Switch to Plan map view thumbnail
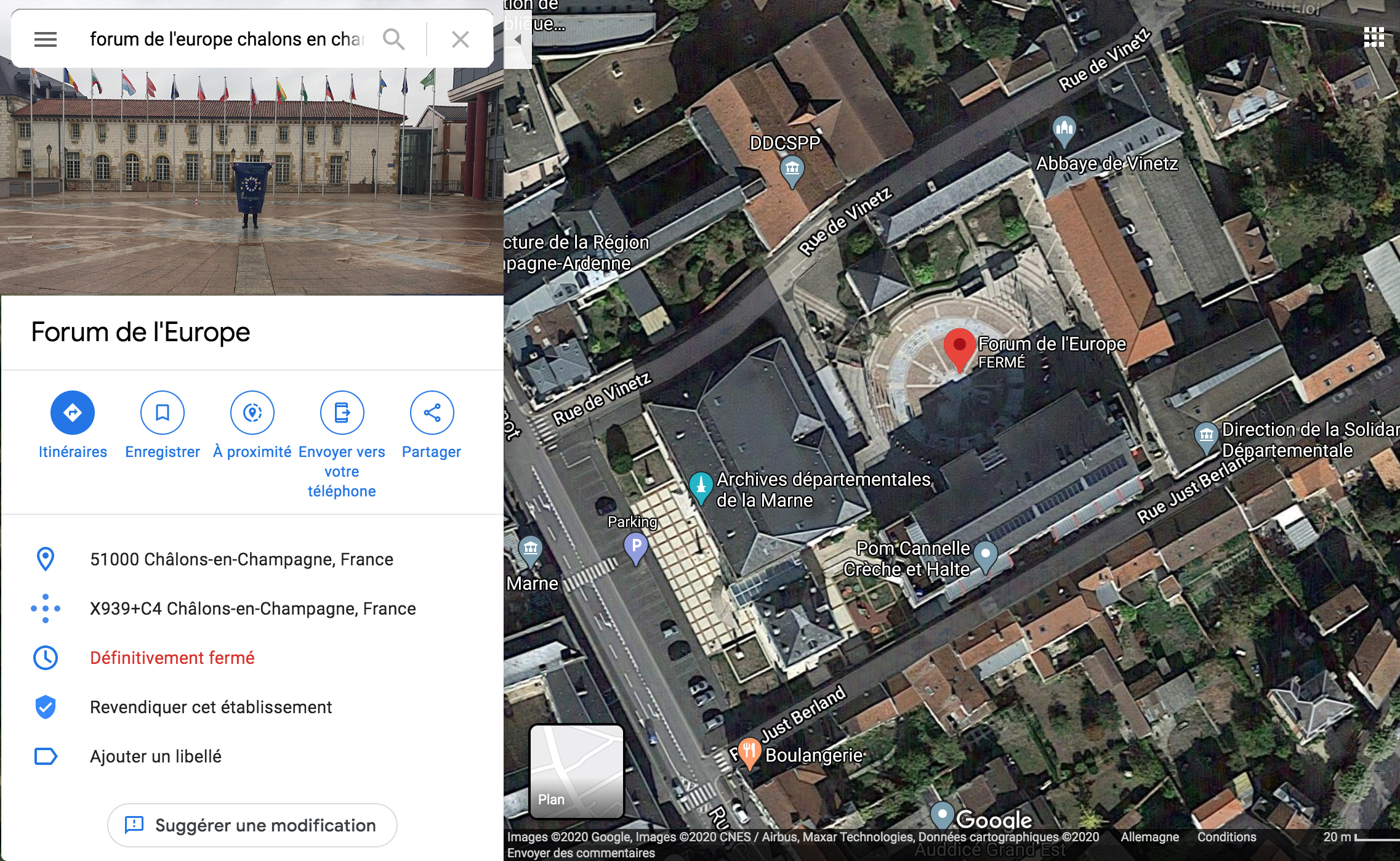The width and height of the screenshot is (1400, 861). (577, 771)
